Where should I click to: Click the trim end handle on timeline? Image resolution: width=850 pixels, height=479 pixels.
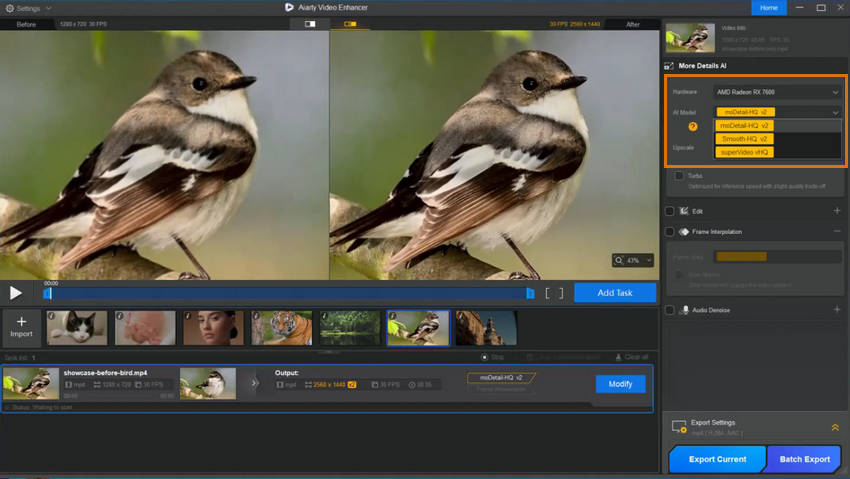530,293
